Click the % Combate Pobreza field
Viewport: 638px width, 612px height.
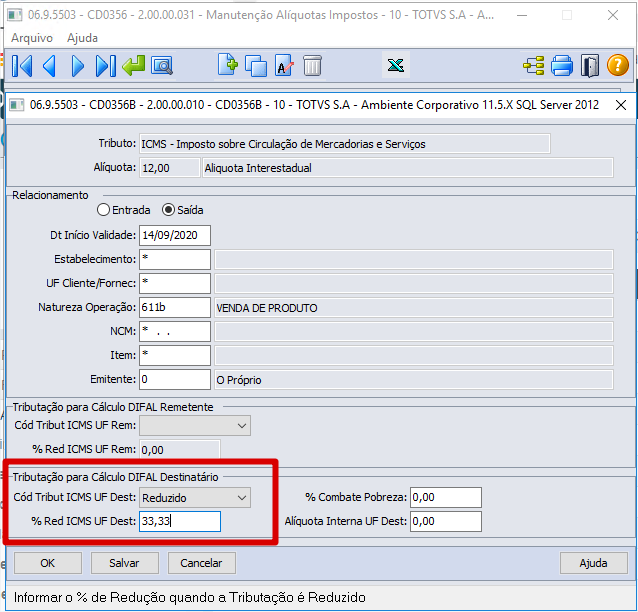[x=446, y=498]
